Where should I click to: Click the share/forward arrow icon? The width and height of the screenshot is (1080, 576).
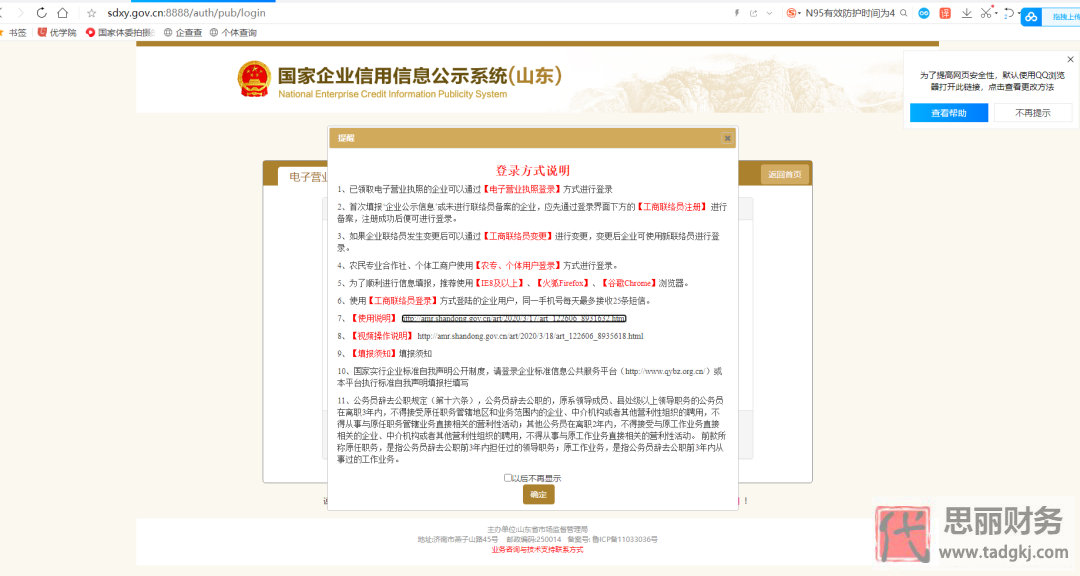click(753, 12)
